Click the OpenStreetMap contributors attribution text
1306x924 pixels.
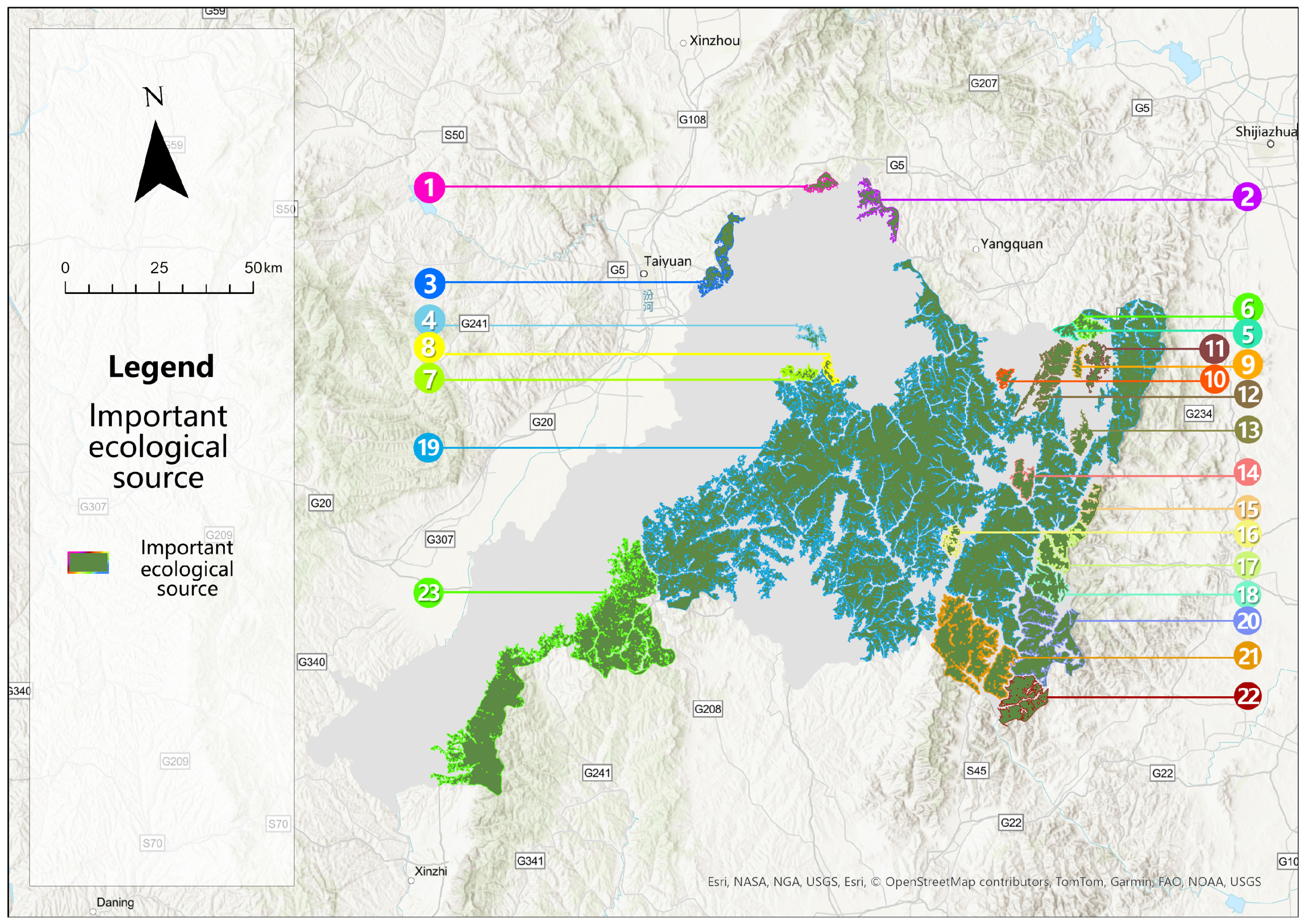967,881
